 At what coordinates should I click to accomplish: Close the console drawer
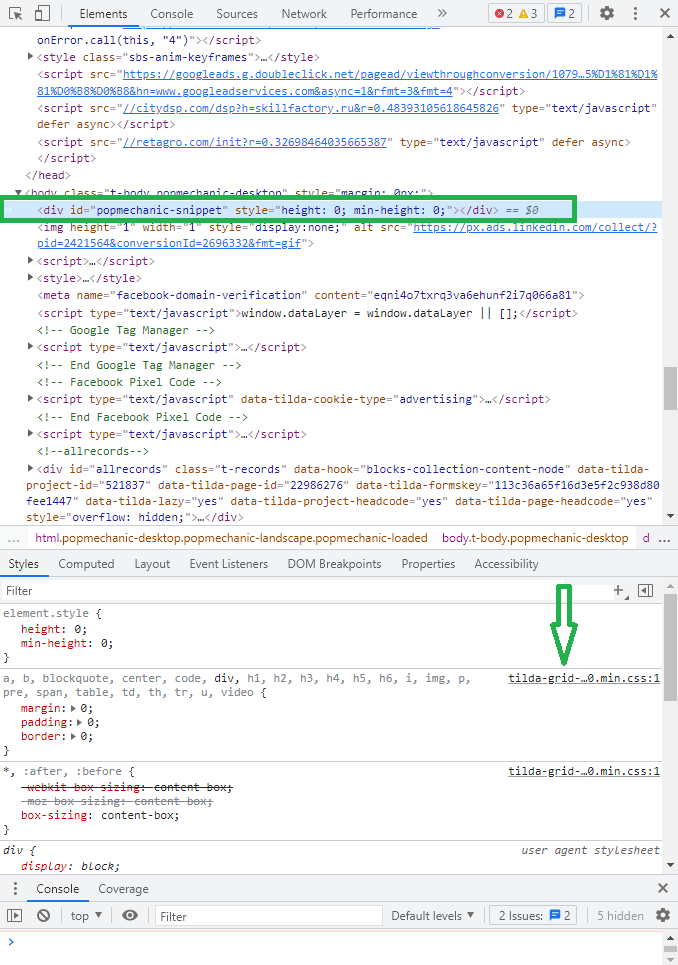coord(663,888)
